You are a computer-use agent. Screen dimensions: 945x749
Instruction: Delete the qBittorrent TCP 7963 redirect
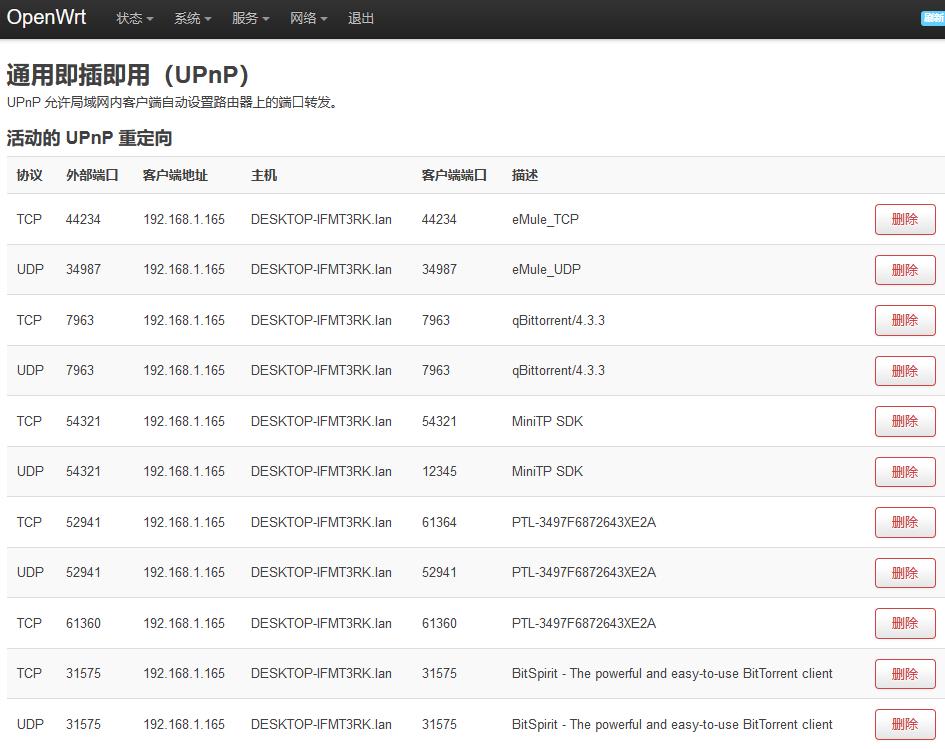[904, 321]
